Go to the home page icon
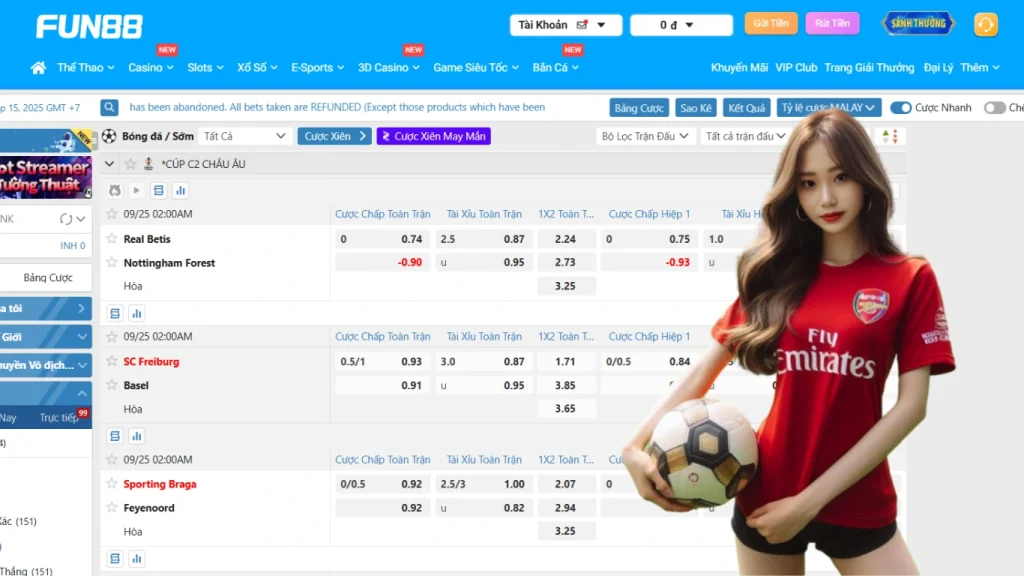Viewport: 1024px width, 576px height. coord(39,67)
